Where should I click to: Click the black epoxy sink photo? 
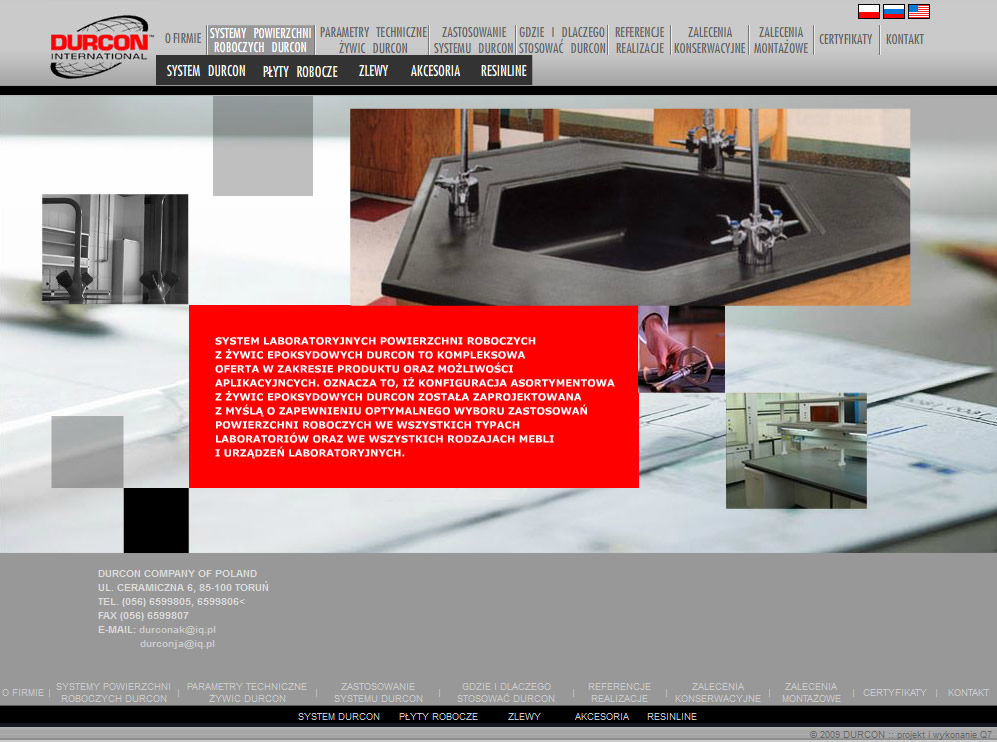tap(630, 207)
